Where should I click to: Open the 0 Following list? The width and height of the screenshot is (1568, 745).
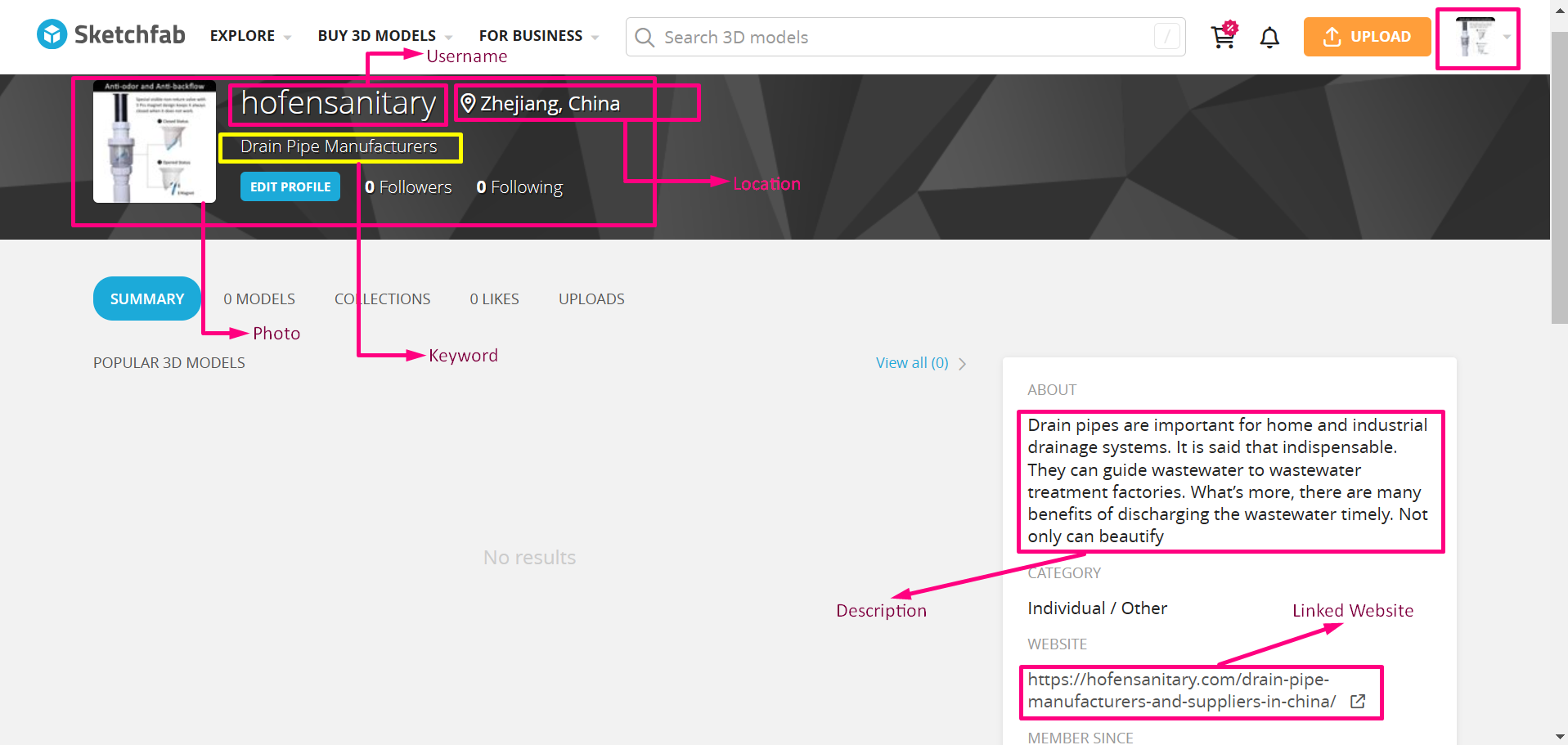pos(519,187)
